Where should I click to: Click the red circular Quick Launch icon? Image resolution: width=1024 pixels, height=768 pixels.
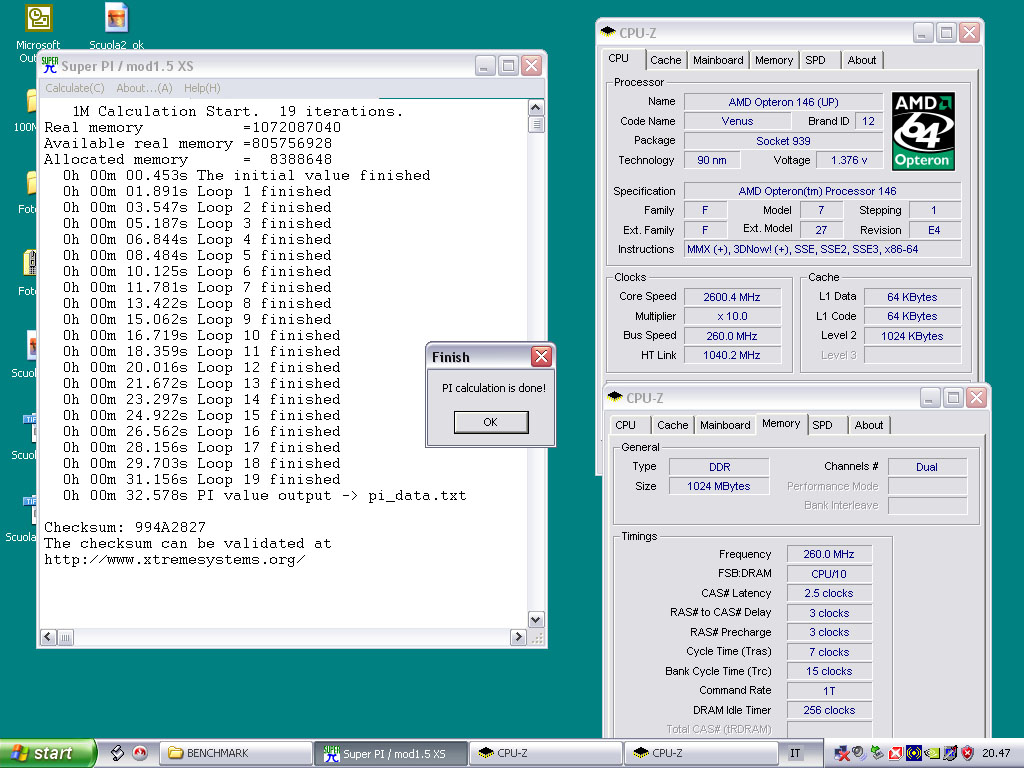click(140, 753)
